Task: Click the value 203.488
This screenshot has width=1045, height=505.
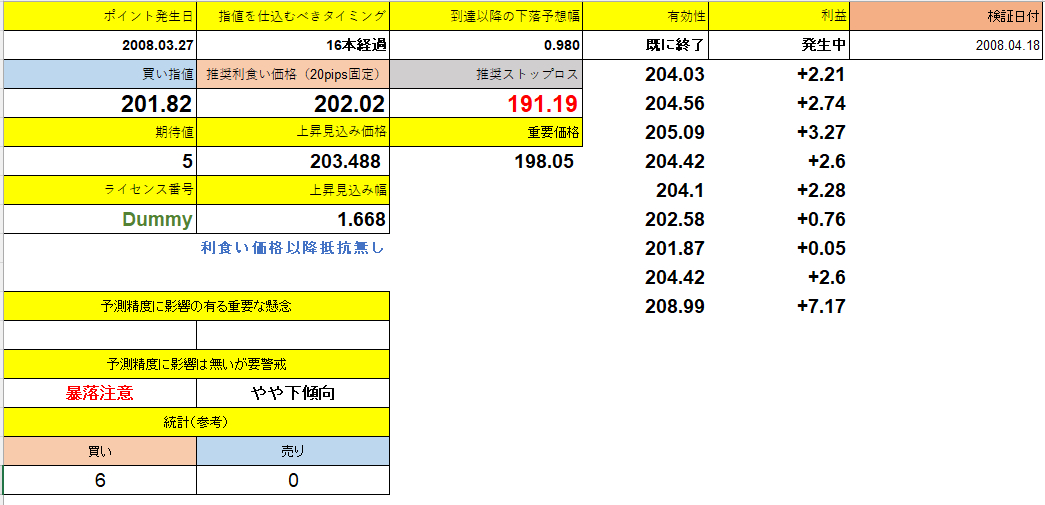Action: pos(293,161)
